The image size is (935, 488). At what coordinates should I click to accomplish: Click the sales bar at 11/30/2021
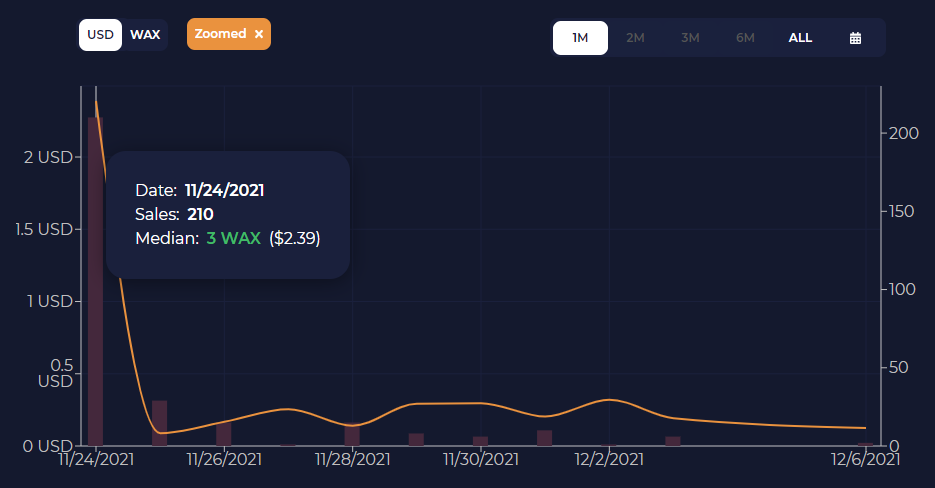481,441
